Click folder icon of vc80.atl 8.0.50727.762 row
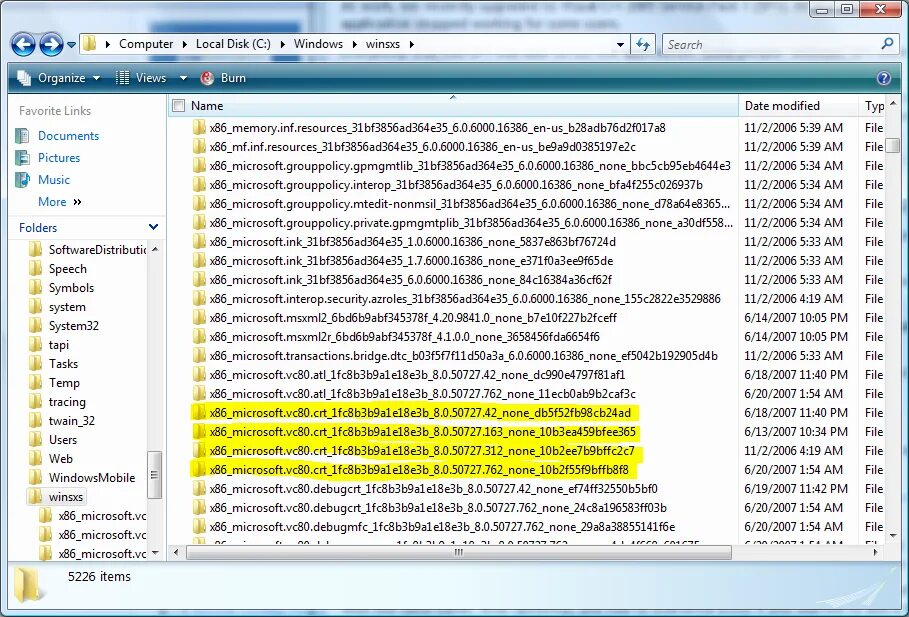 (199, 394)
